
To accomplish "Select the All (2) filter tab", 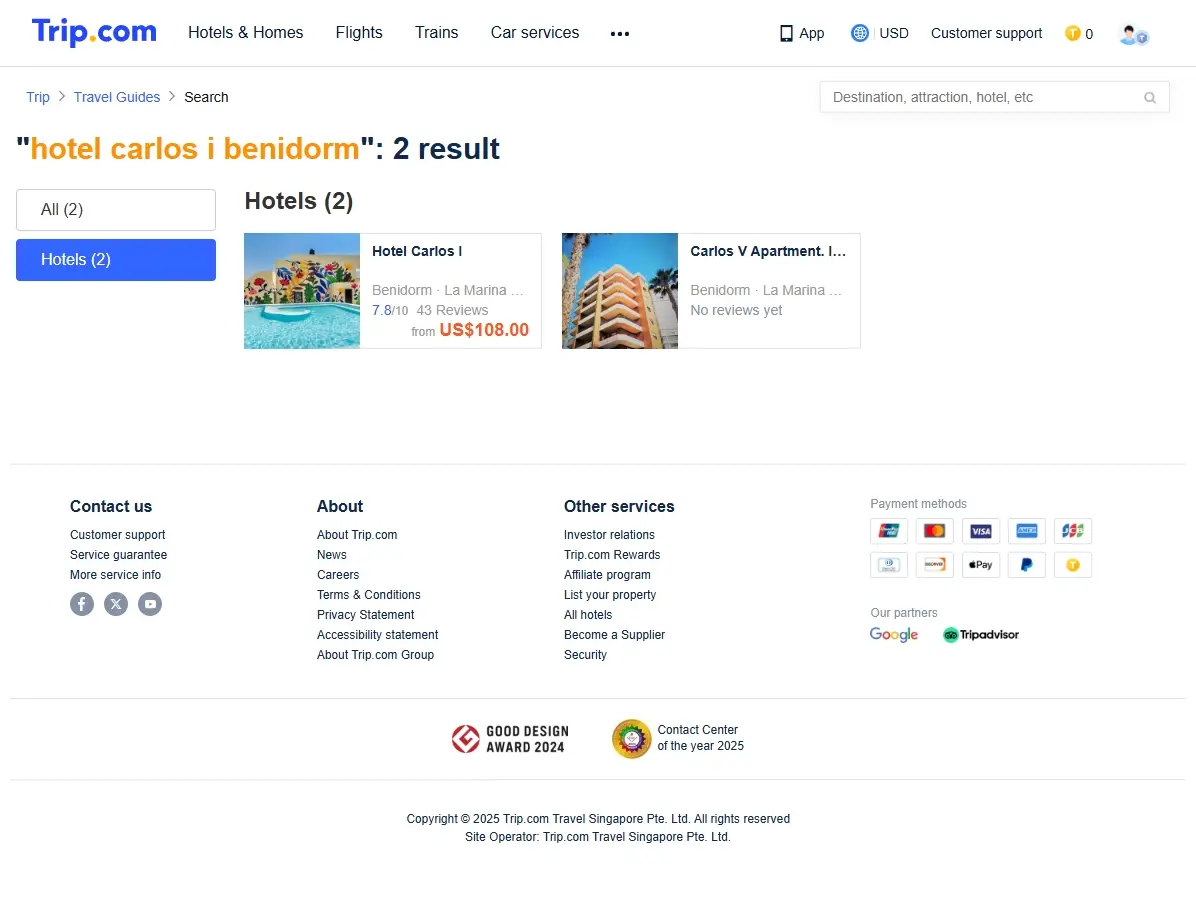I will [116, 210].
